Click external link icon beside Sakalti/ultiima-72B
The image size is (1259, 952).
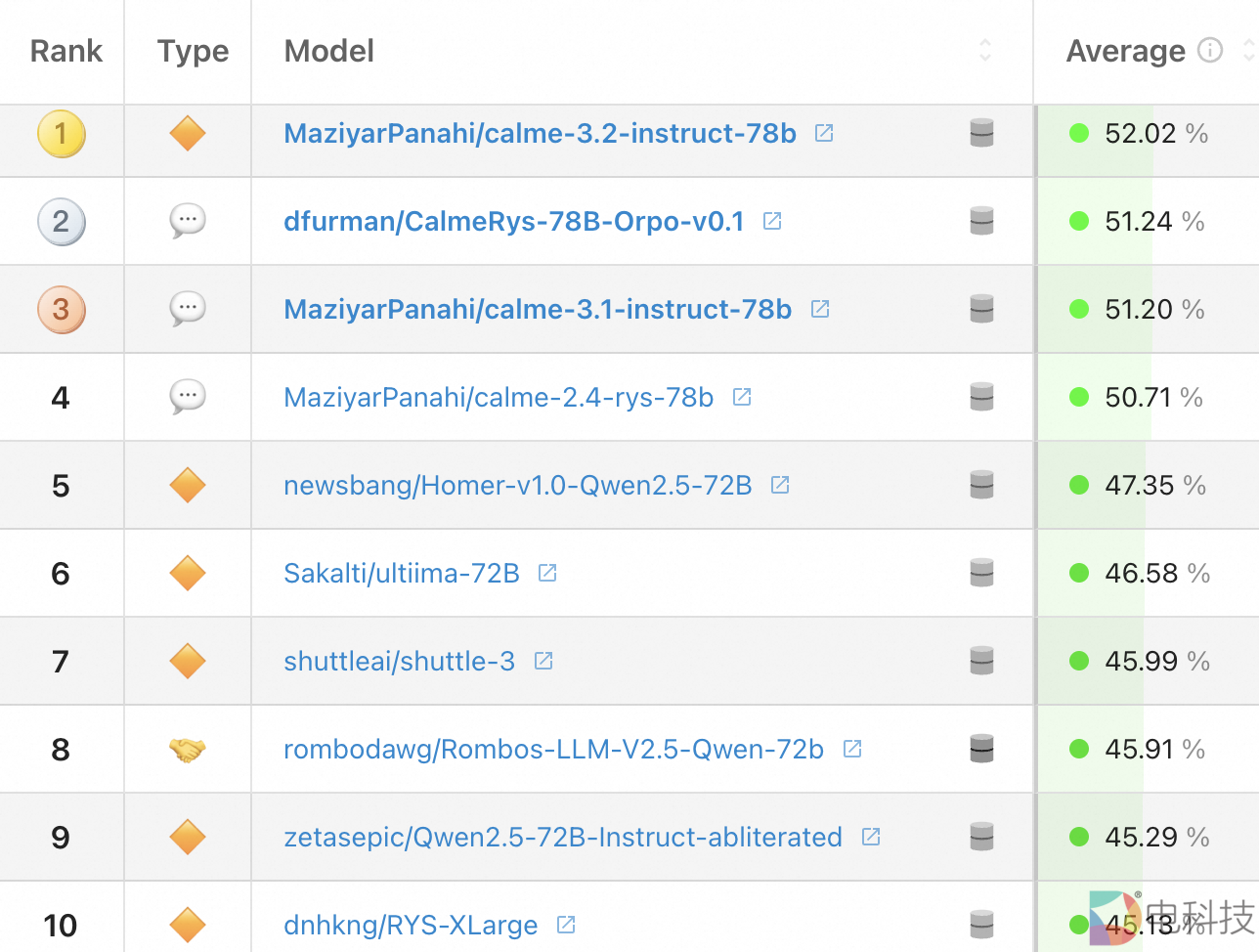547,573
